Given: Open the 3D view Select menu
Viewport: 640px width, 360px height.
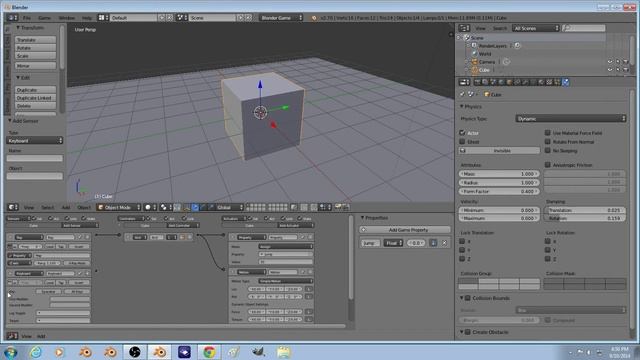Looking at the screenshot, I should (x=47, y=207).
